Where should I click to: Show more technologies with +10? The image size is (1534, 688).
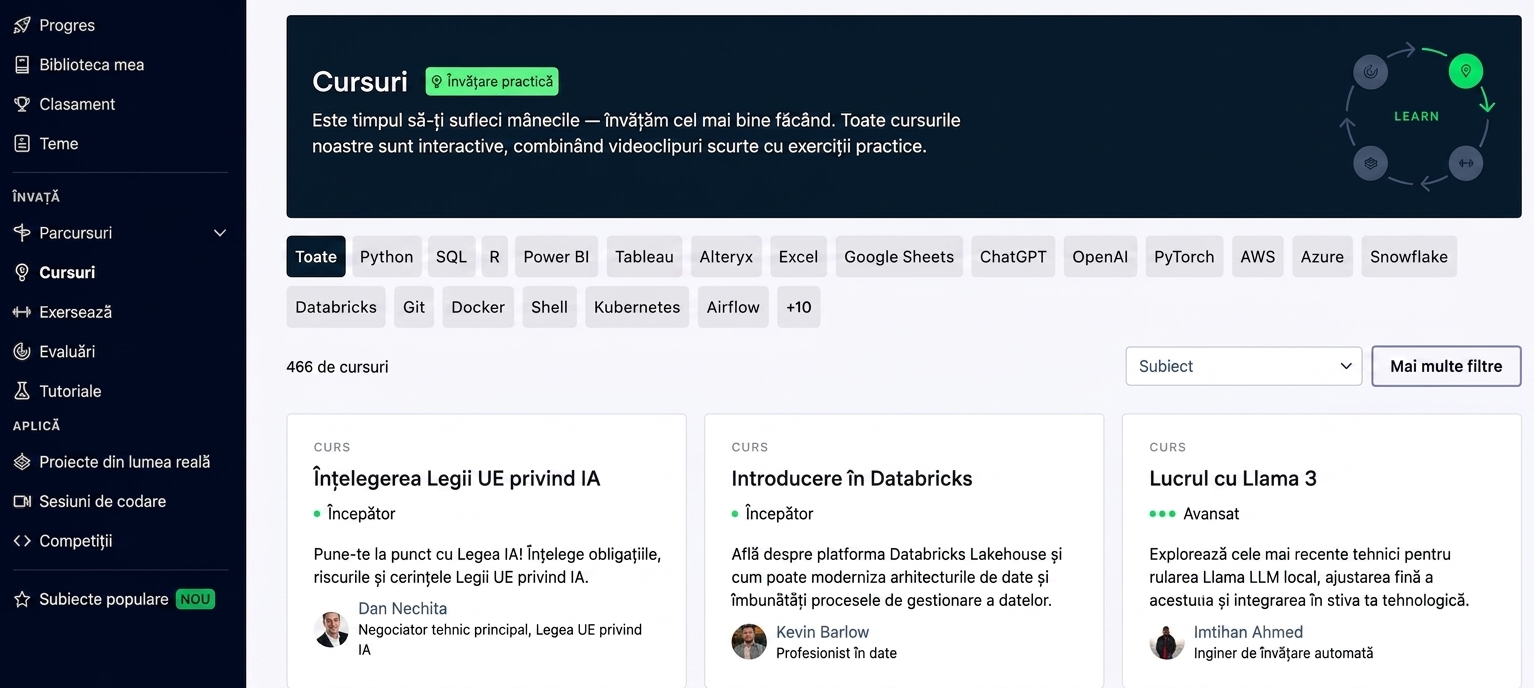[x=799, y=307]
